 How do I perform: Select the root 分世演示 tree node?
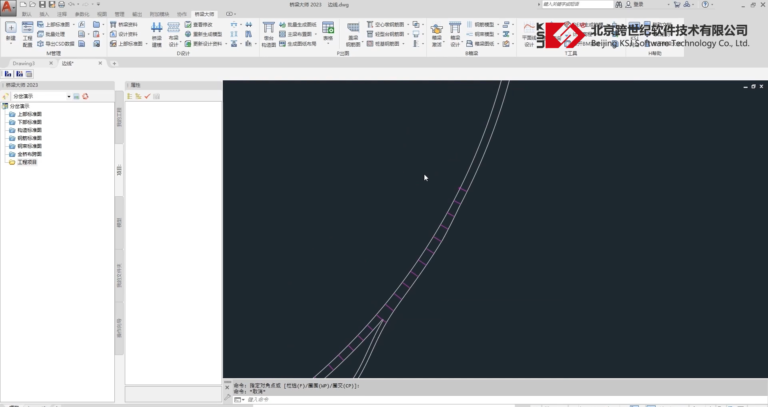pyautogui.click(x=16, y=106)
